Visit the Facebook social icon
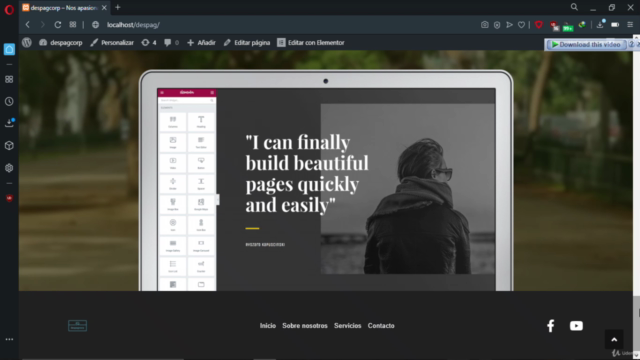 [551, 326]
